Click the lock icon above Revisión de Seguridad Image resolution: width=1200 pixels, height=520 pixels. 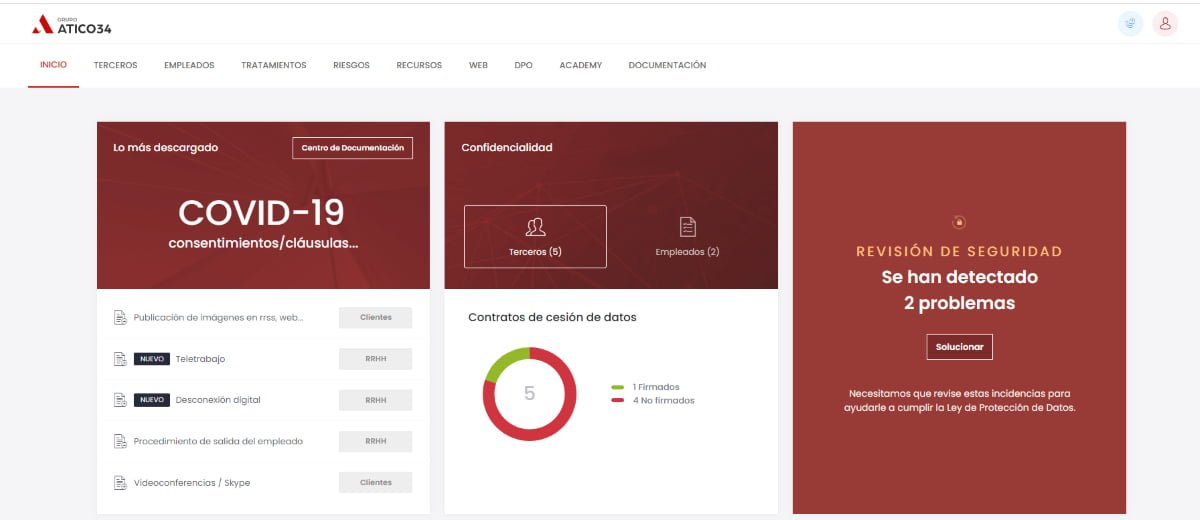click(959, 222)
